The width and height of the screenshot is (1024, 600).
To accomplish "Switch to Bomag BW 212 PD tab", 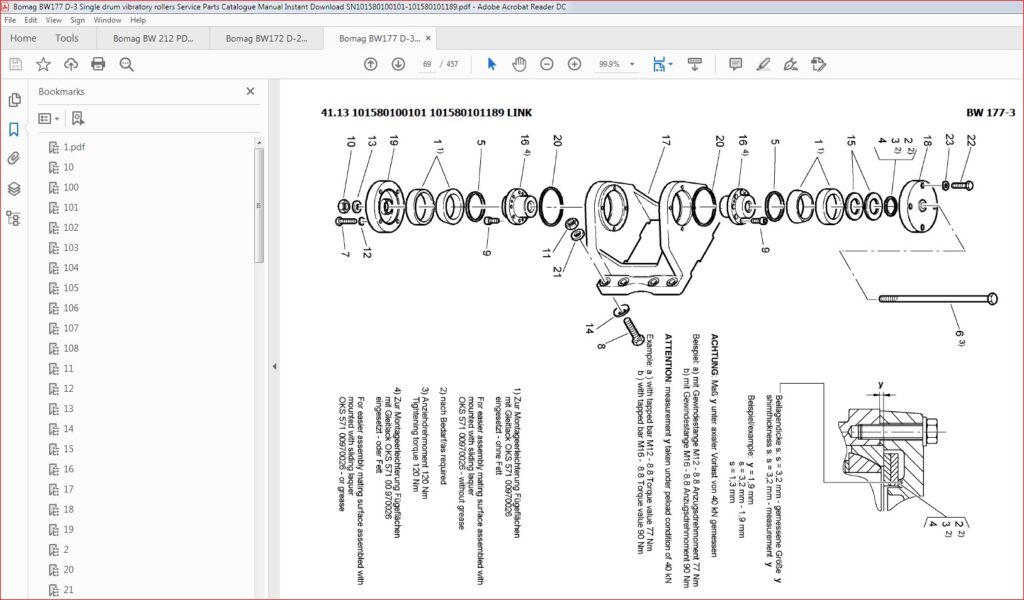I will coord(153,39).
